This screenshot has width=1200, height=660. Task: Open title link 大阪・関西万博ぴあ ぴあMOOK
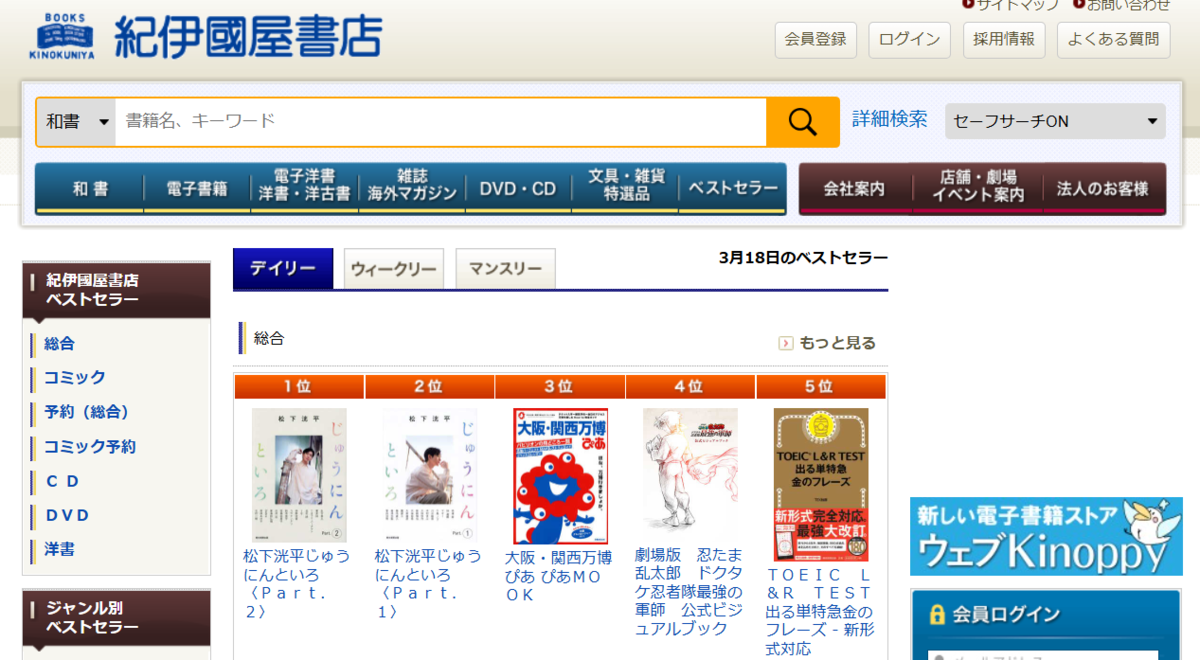pos(558,576)
